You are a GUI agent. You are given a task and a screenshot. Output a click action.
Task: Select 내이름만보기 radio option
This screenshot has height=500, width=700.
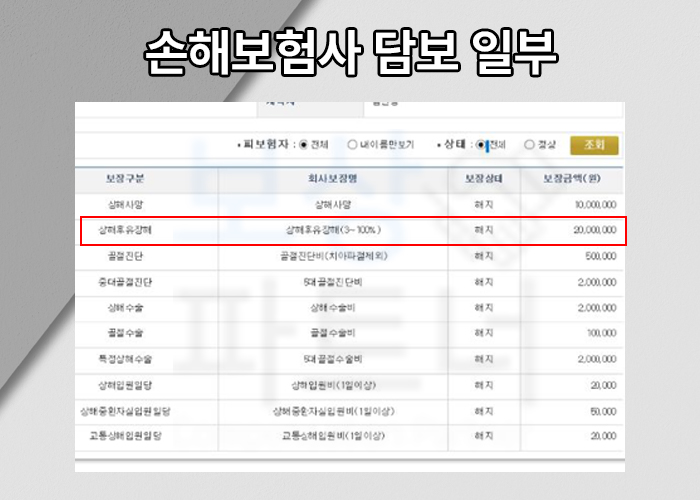click(352, 144)
